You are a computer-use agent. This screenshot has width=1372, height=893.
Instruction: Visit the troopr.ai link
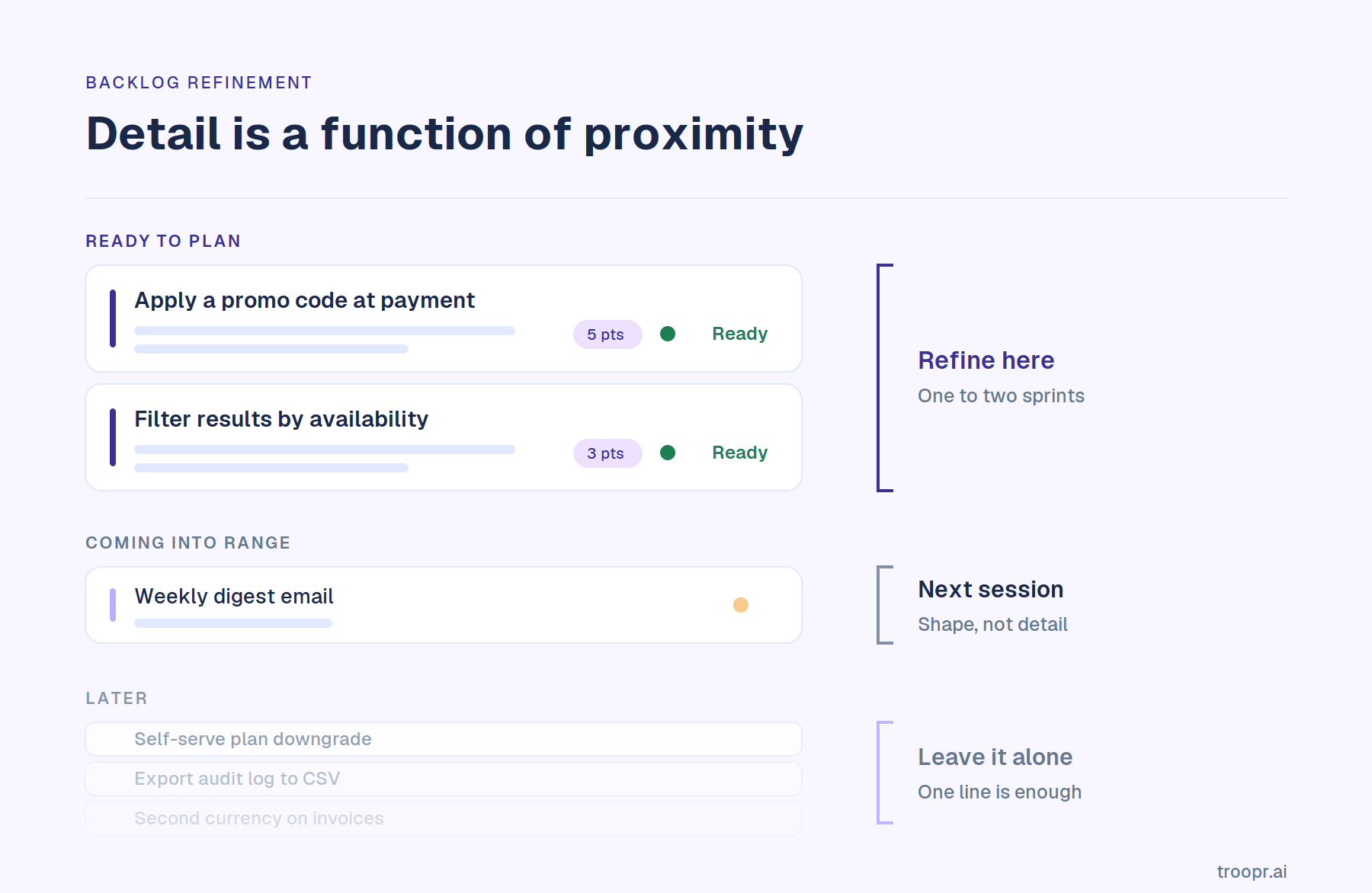click(x=1252, y=872)
